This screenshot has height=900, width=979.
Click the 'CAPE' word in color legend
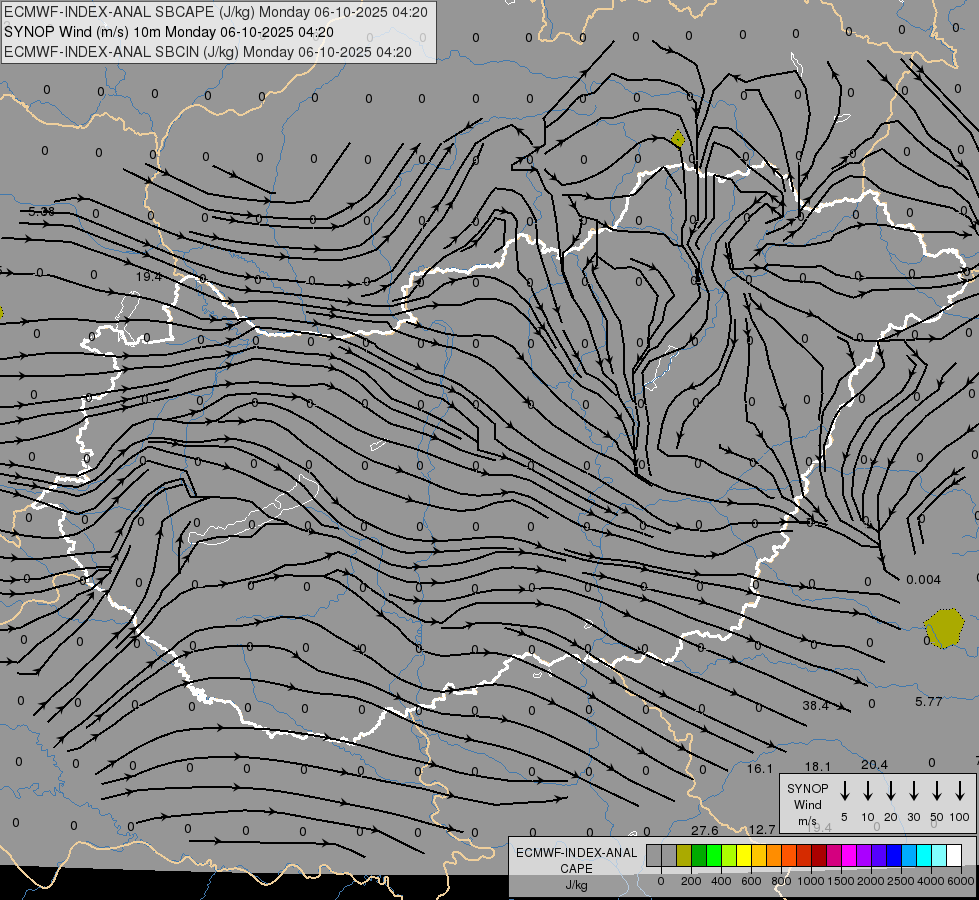pos(576,869)
